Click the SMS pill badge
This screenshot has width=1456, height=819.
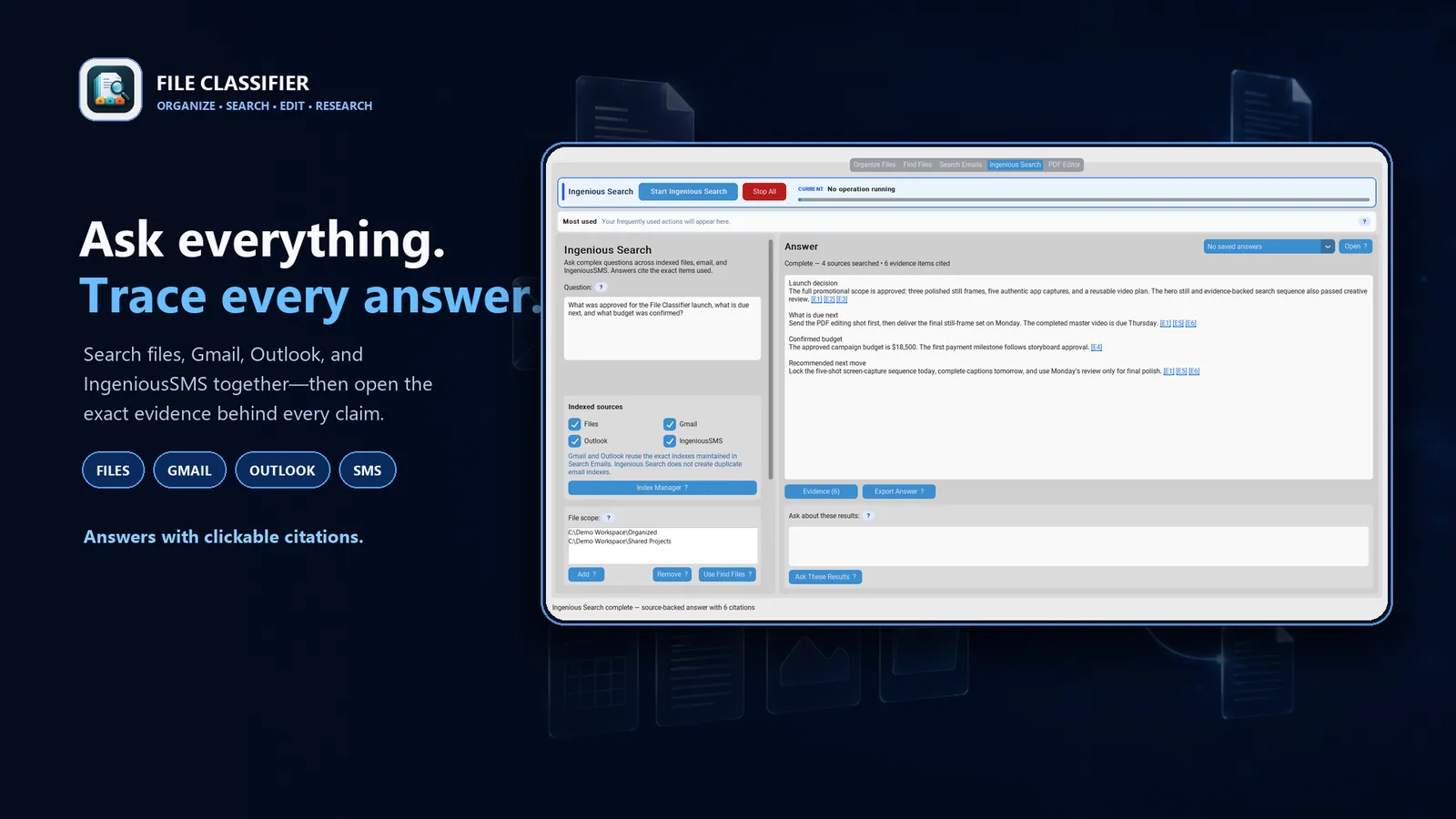[368, 470]
